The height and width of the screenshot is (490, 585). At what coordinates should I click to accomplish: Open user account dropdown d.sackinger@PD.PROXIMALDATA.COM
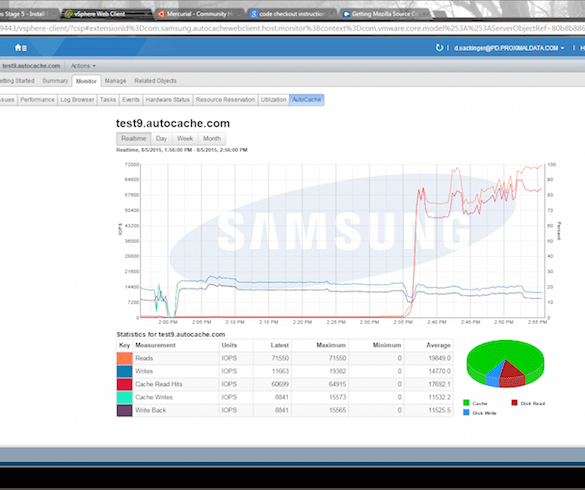(x=509, y=48)
